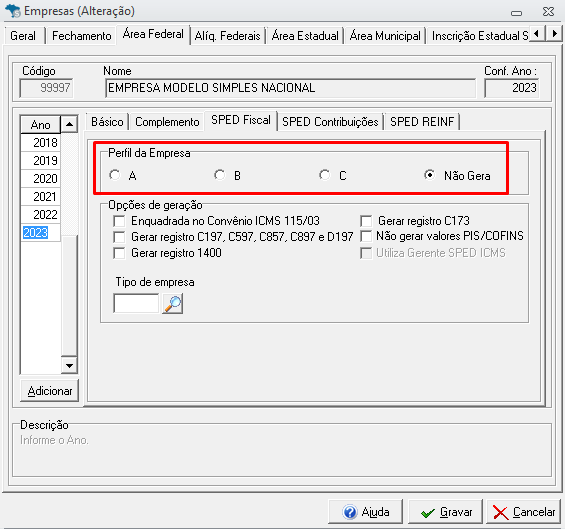This screenshot has height=529, width=565.
Task: Check Gerar registro C173 option
Action: tap(366, 221)
